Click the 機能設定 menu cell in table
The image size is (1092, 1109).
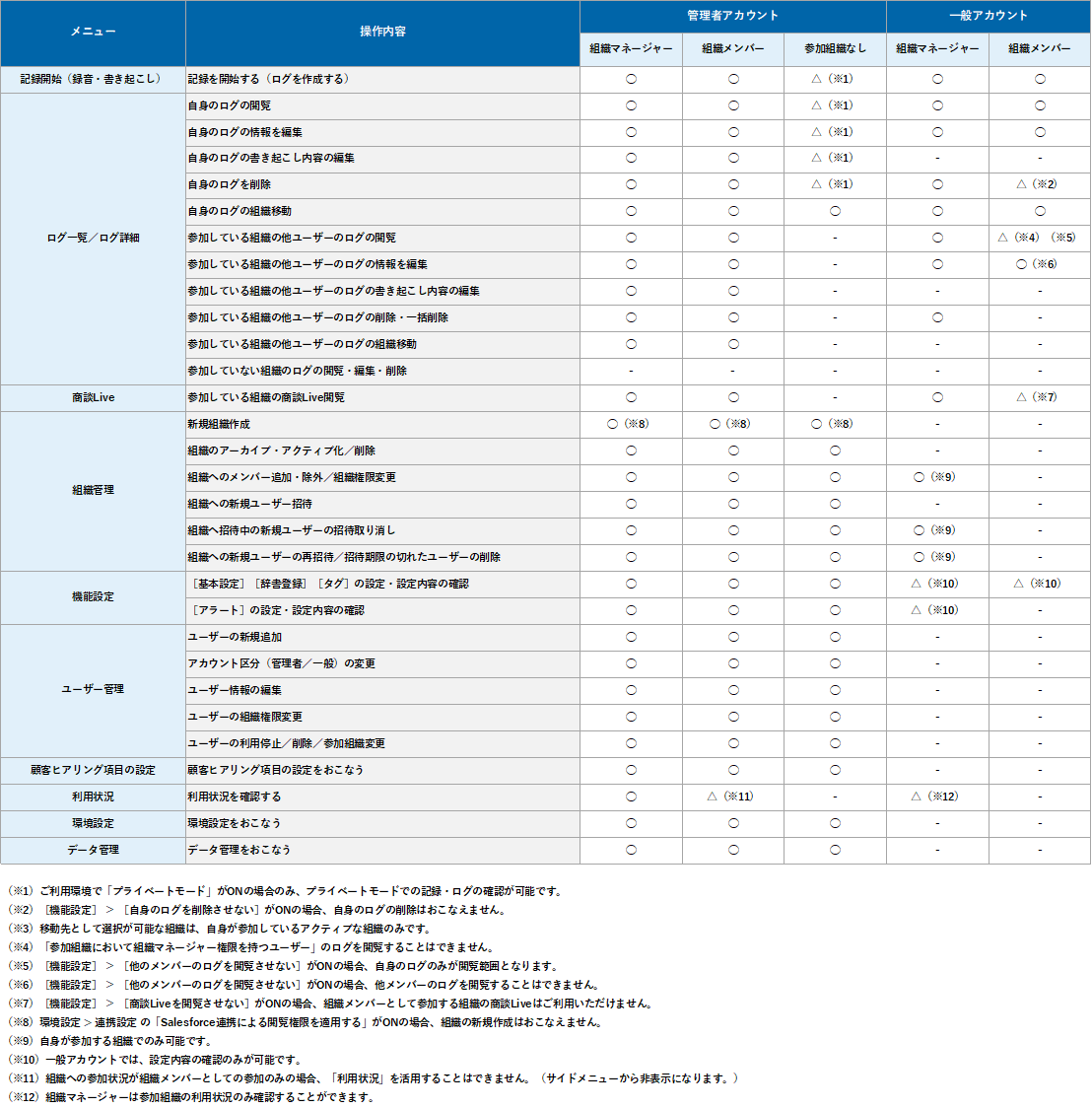[x=93, y=596]
